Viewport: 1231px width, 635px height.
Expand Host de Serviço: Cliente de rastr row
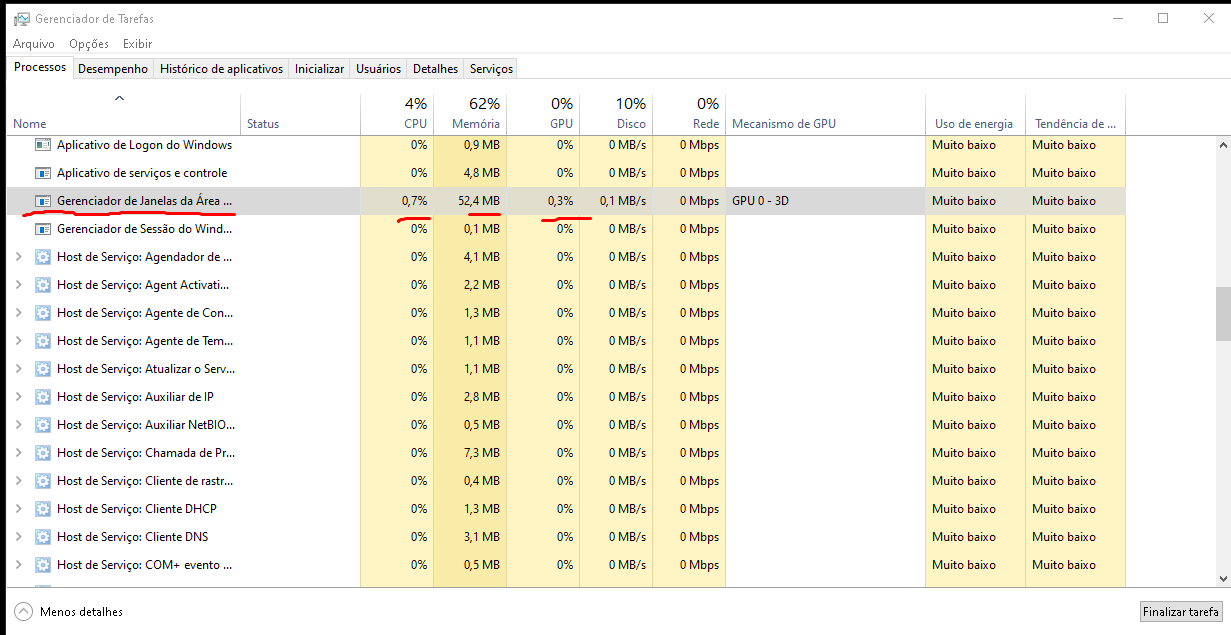(19, 481)
